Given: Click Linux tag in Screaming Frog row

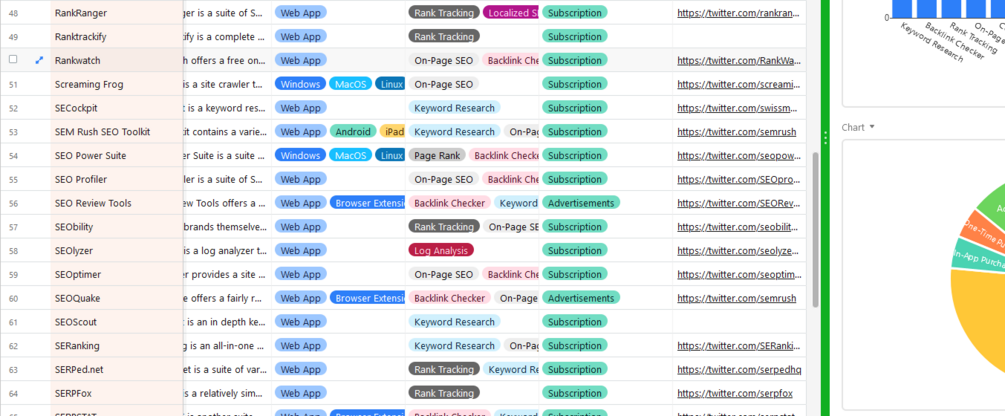Looking at the screenshot, I should 390,84.
